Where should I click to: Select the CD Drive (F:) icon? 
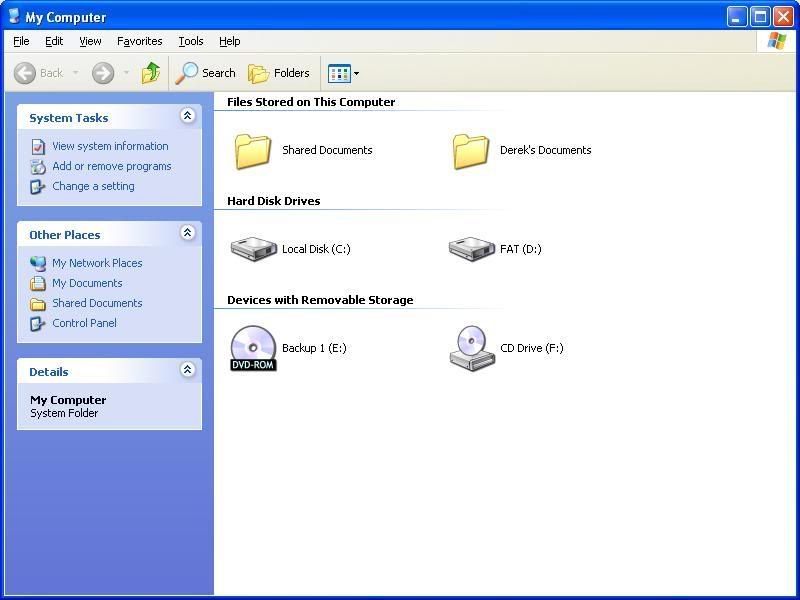[x=471, y=348]
